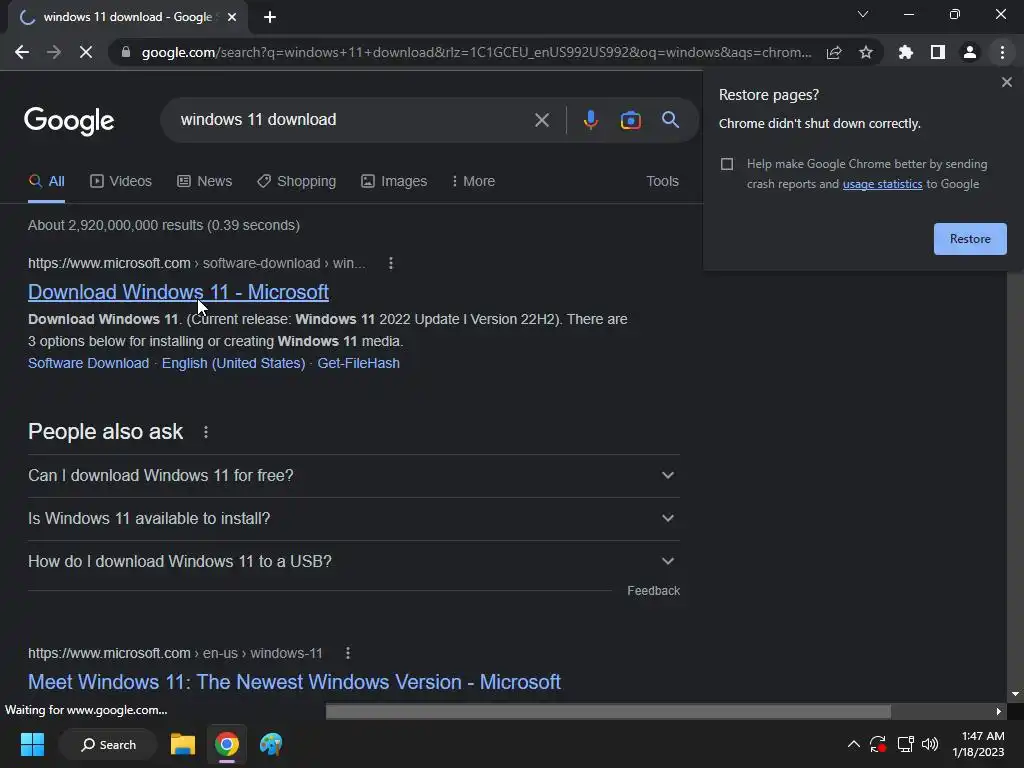This screenshot has width=1024, height=768.
Task: Expand Is Windows 11 available to install
Action: (x=353, y=519)
